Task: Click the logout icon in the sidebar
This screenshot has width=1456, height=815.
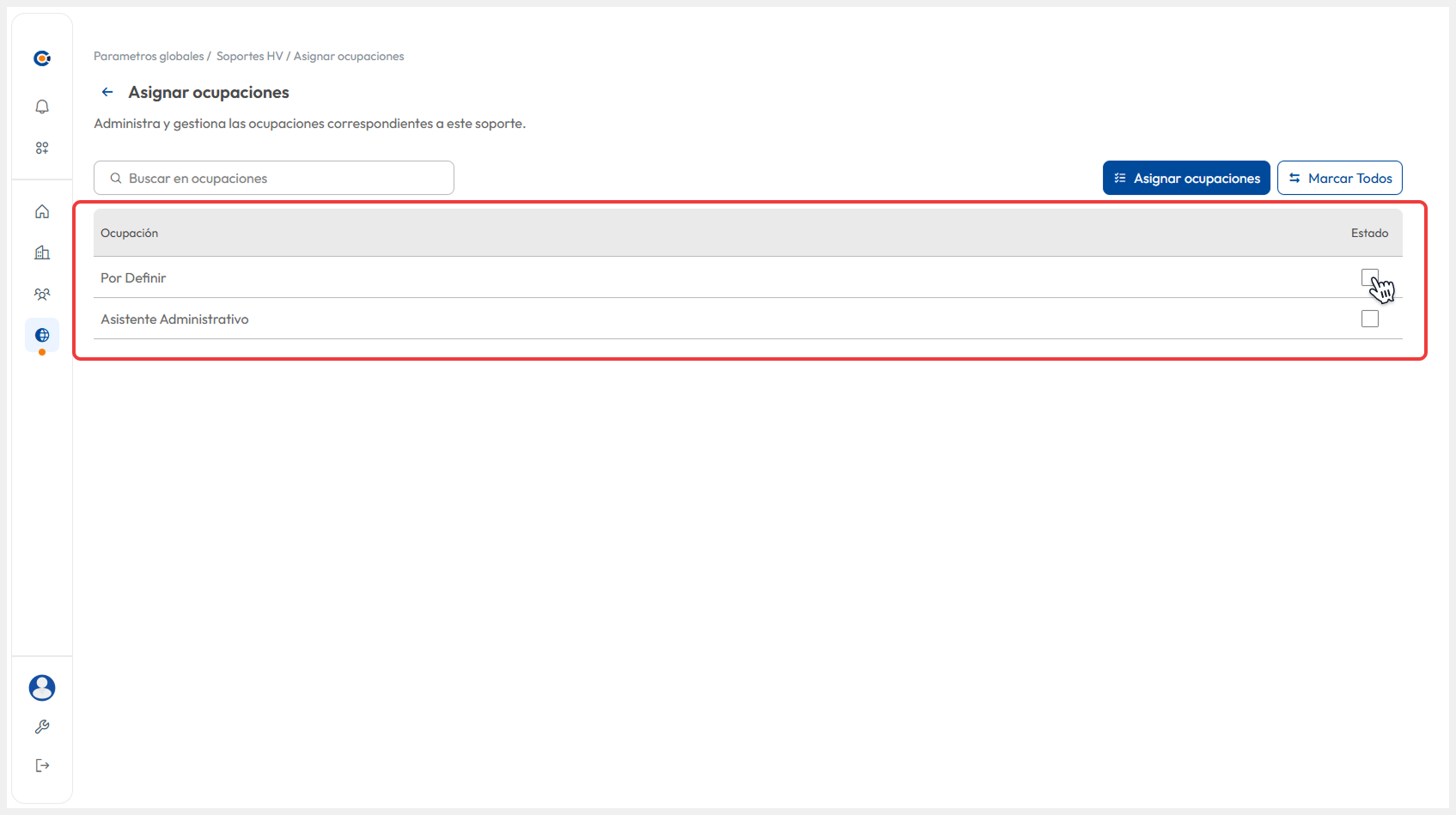Action: click(42, 765)
